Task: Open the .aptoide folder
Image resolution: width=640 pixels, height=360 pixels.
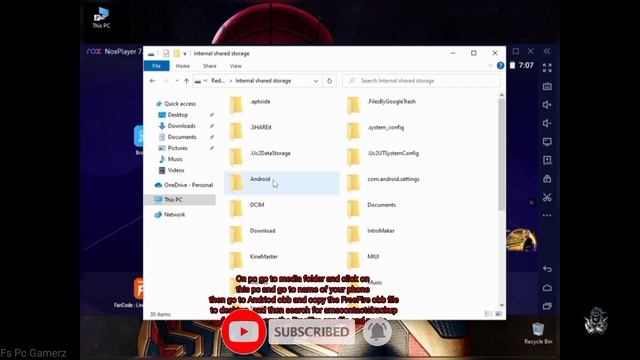Action: (260, 102)
